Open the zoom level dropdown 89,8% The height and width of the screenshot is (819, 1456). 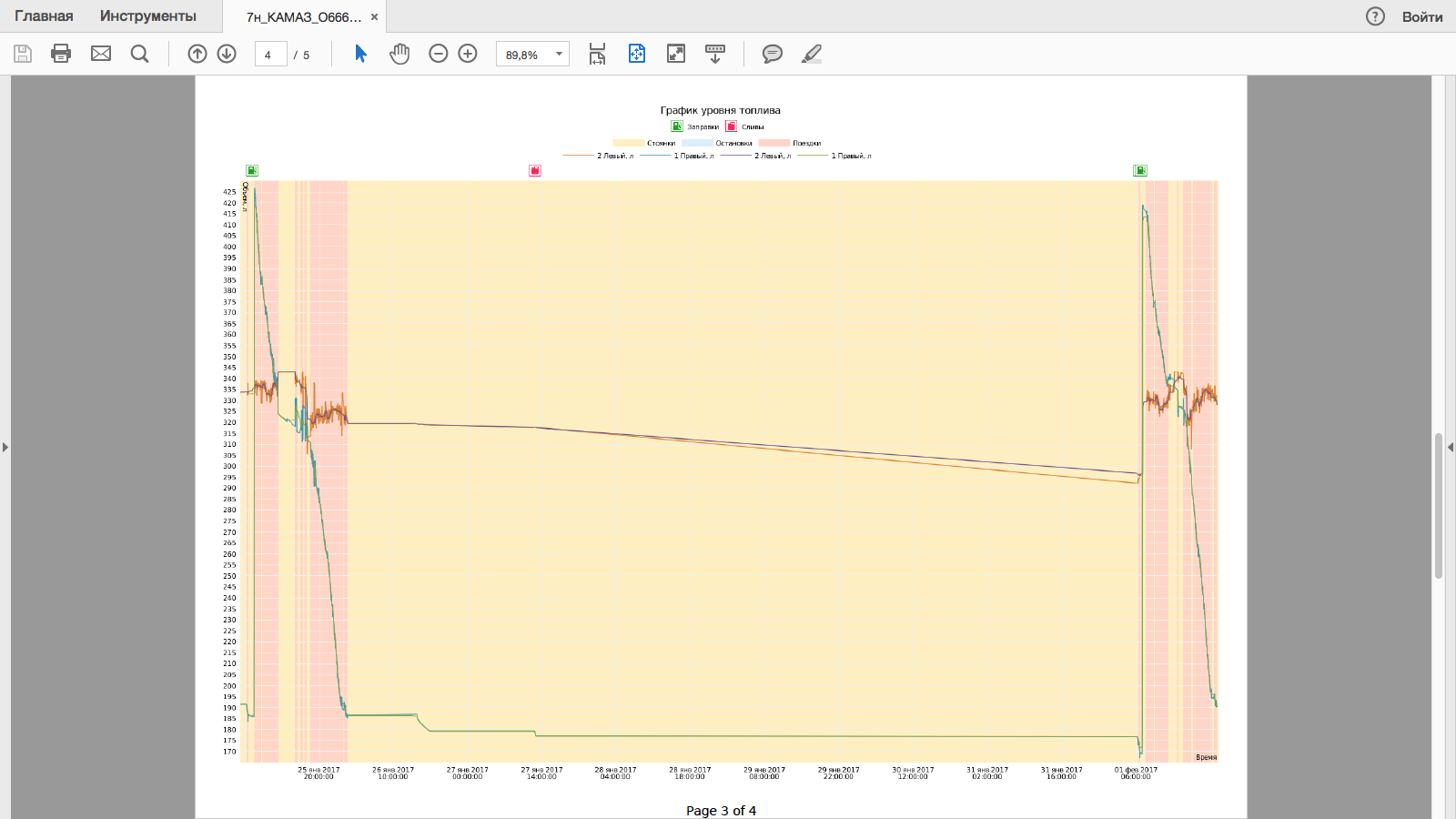click(x=559, y=55)
